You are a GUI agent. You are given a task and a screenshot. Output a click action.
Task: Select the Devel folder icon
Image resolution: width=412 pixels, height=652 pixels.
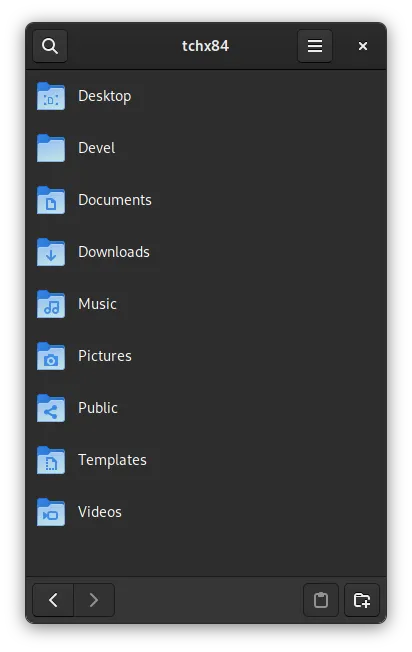point(51,148)
